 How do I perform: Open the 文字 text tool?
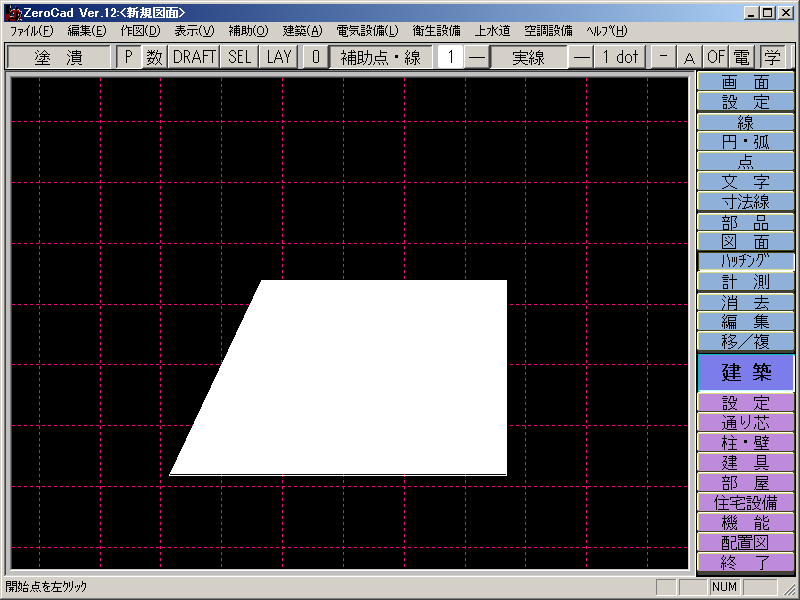745,182
